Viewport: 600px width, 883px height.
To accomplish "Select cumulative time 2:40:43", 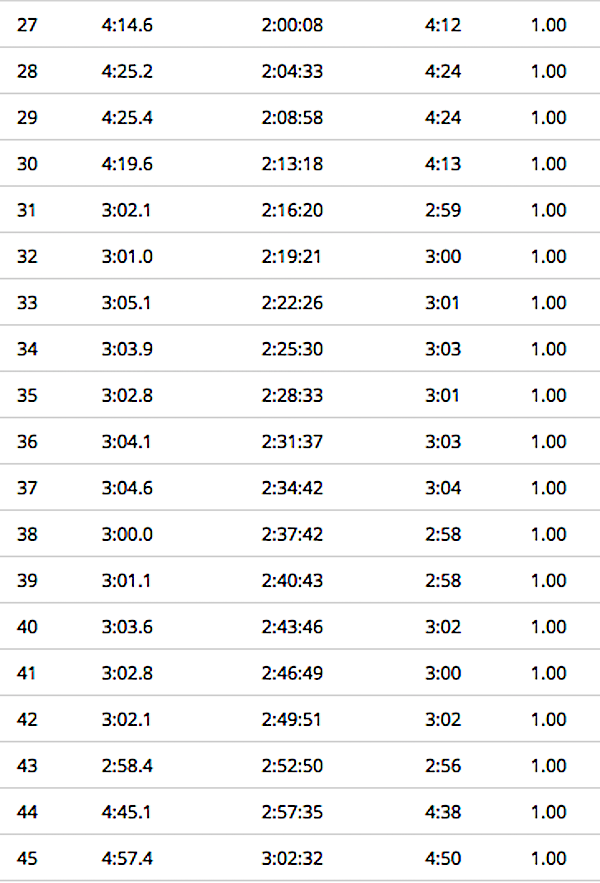I will coord(292,580).
